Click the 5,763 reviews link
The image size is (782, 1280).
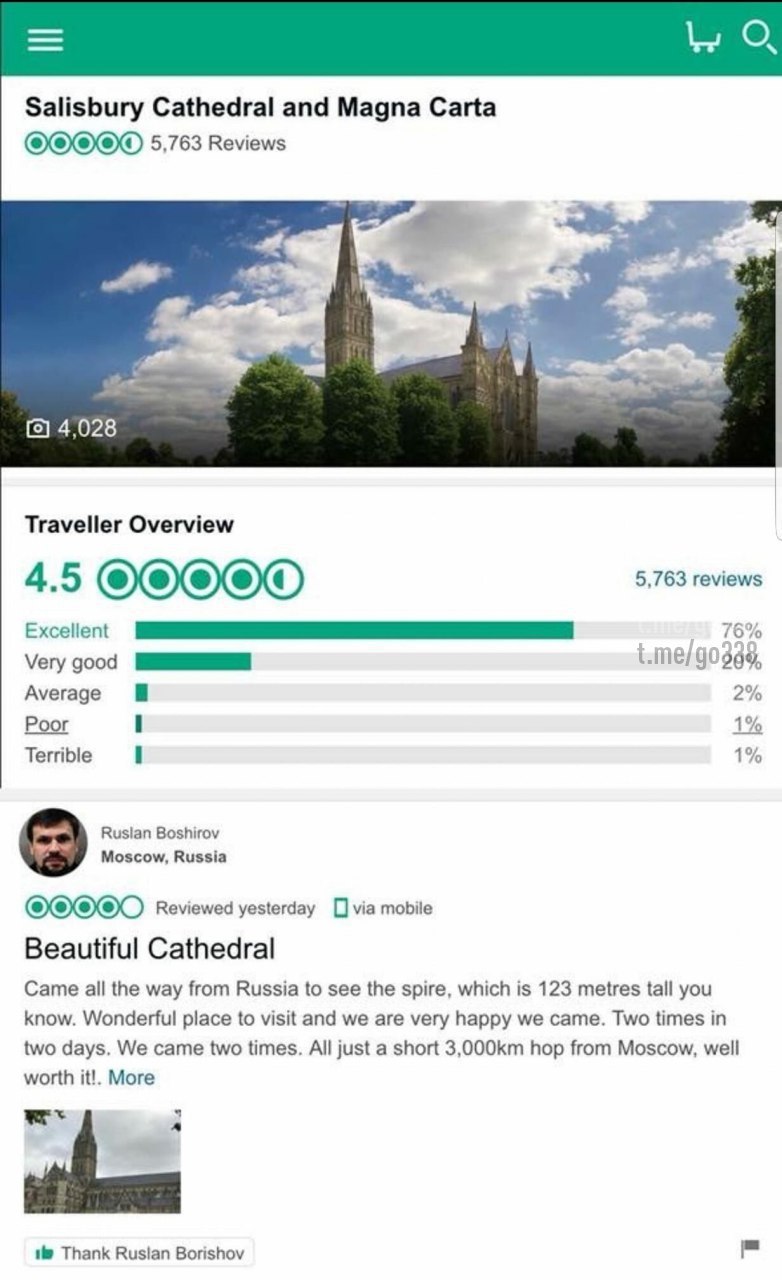(x=698, y=579)
